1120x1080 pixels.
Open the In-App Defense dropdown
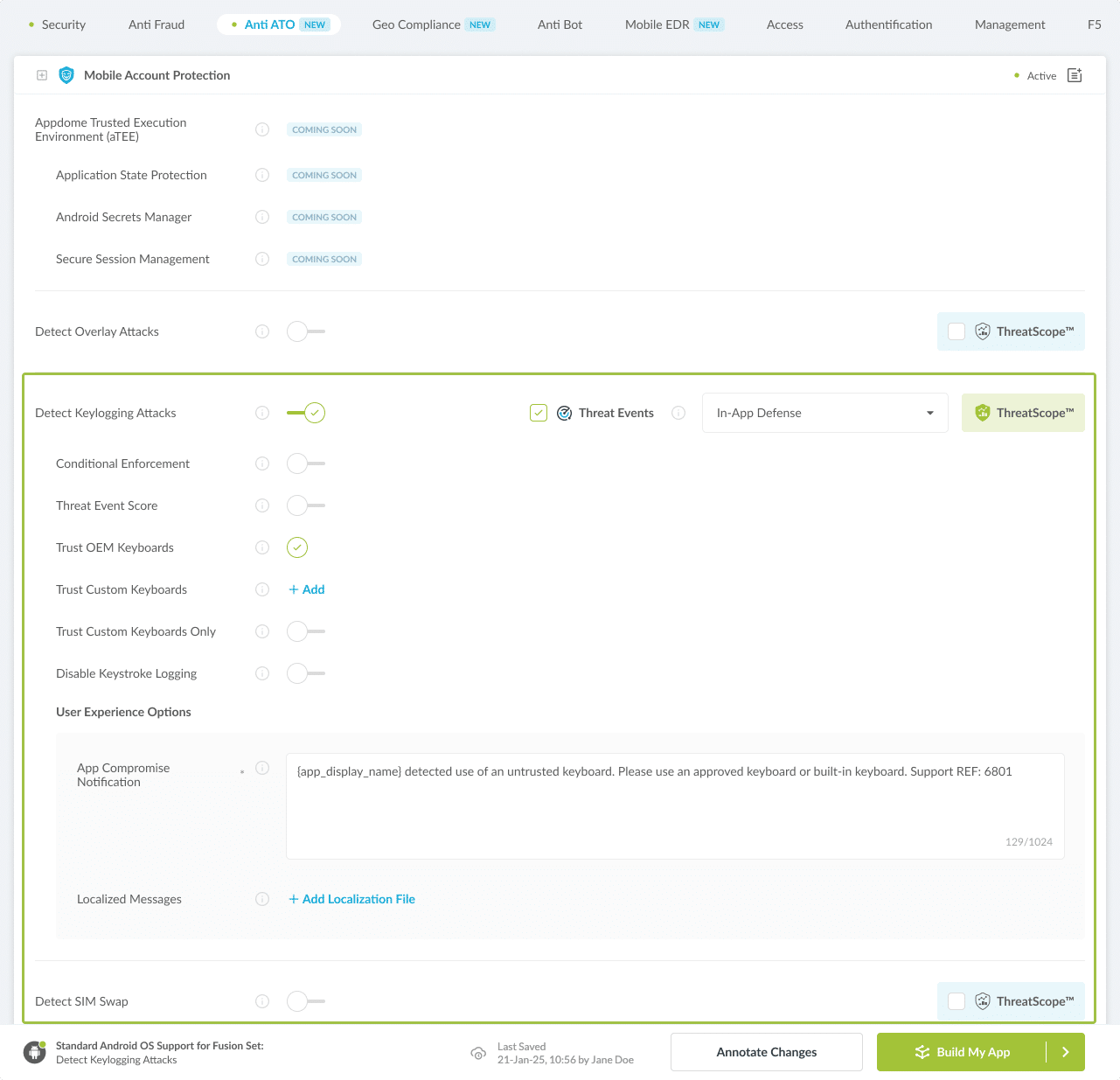coord(825,413)
